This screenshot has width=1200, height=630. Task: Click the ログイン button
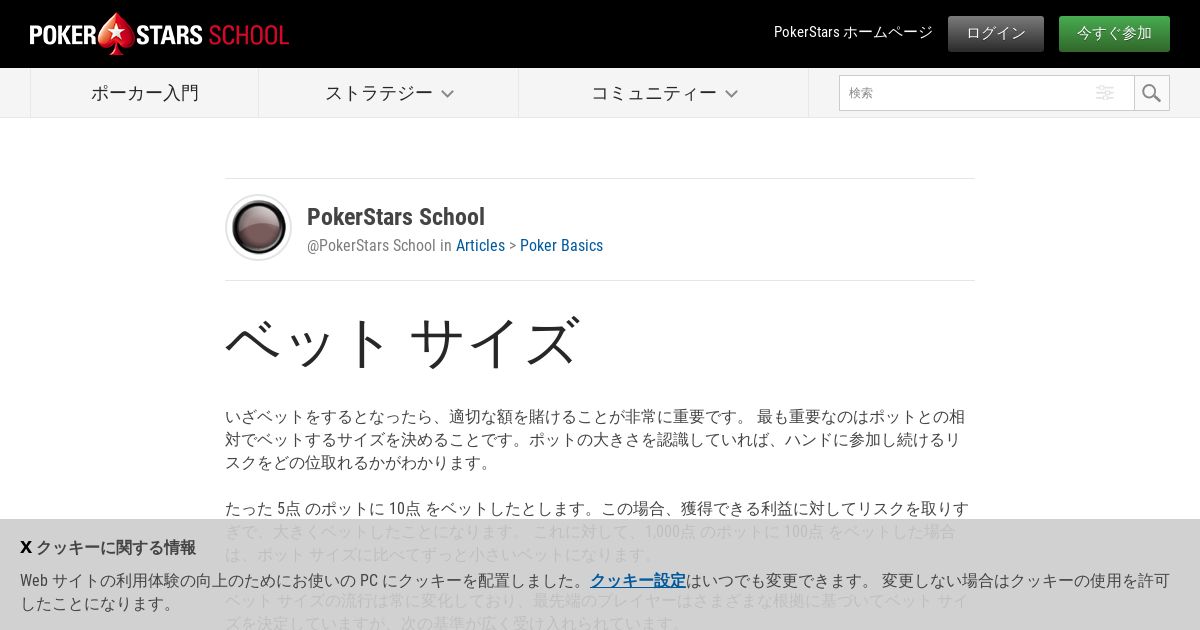click(x=996, y=33)
